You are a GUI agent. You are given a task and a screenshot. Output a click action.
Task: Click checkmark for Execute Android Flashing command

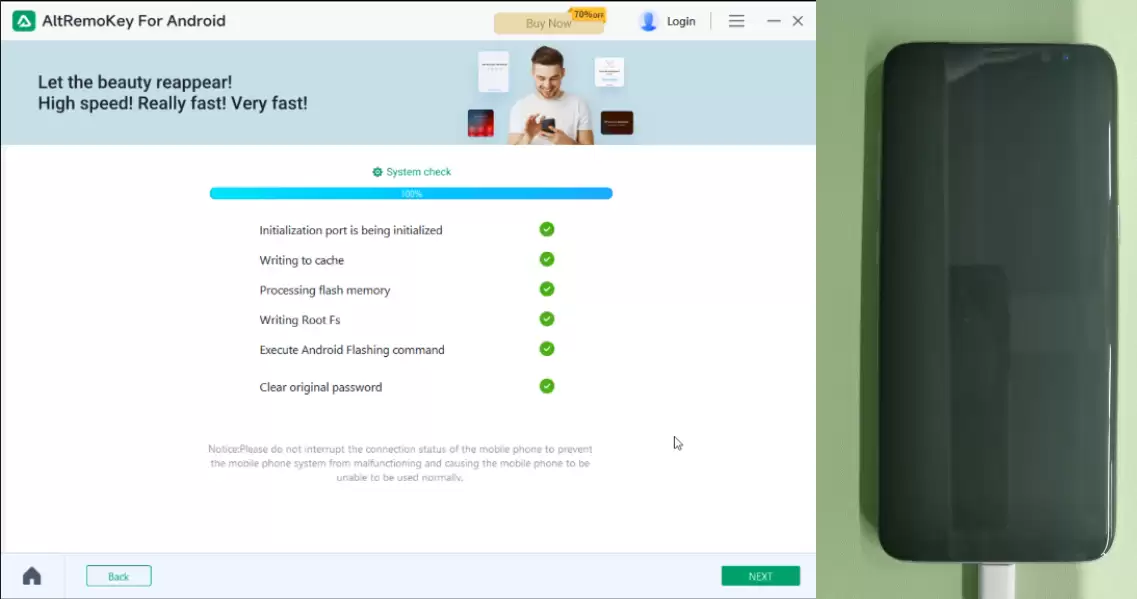547,349
